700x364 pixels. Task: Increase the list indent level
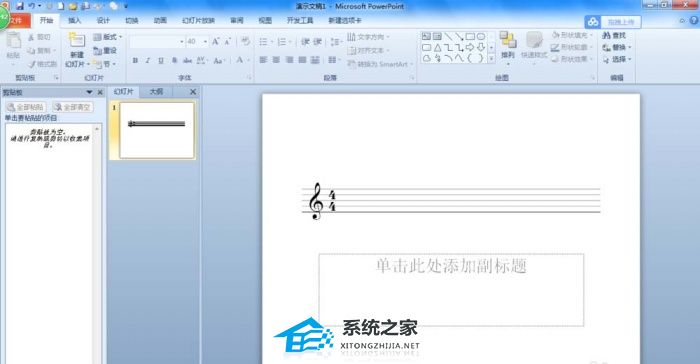[317, 42]
